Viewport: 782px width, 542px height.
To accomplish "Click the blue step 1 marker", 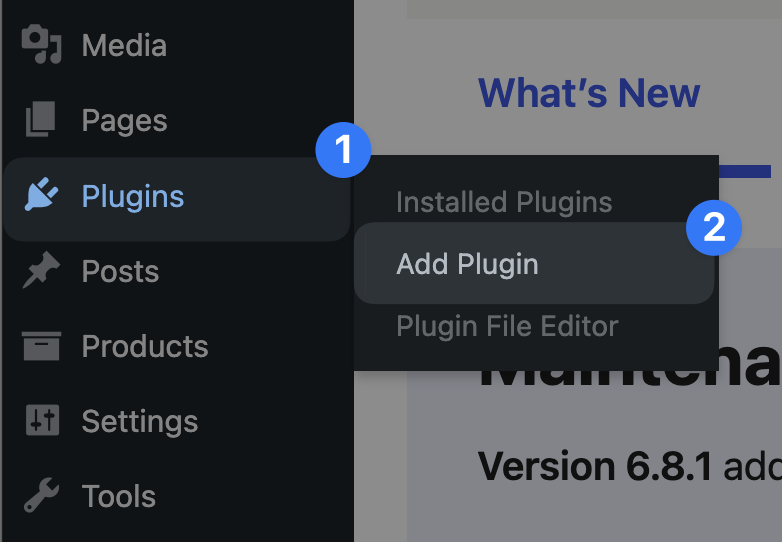I will pos(343,152).
